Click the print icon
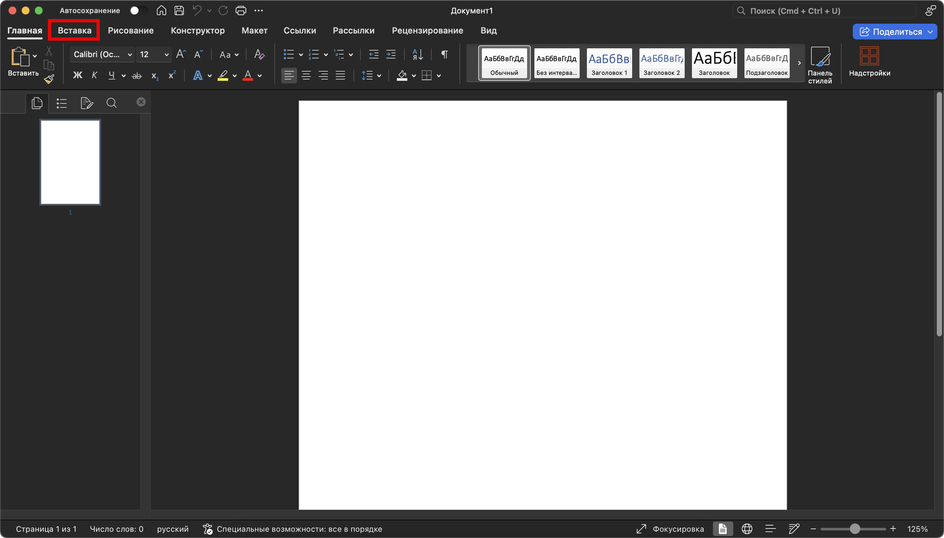Viewport: 944px width, 538px height. tap(241, 10)
